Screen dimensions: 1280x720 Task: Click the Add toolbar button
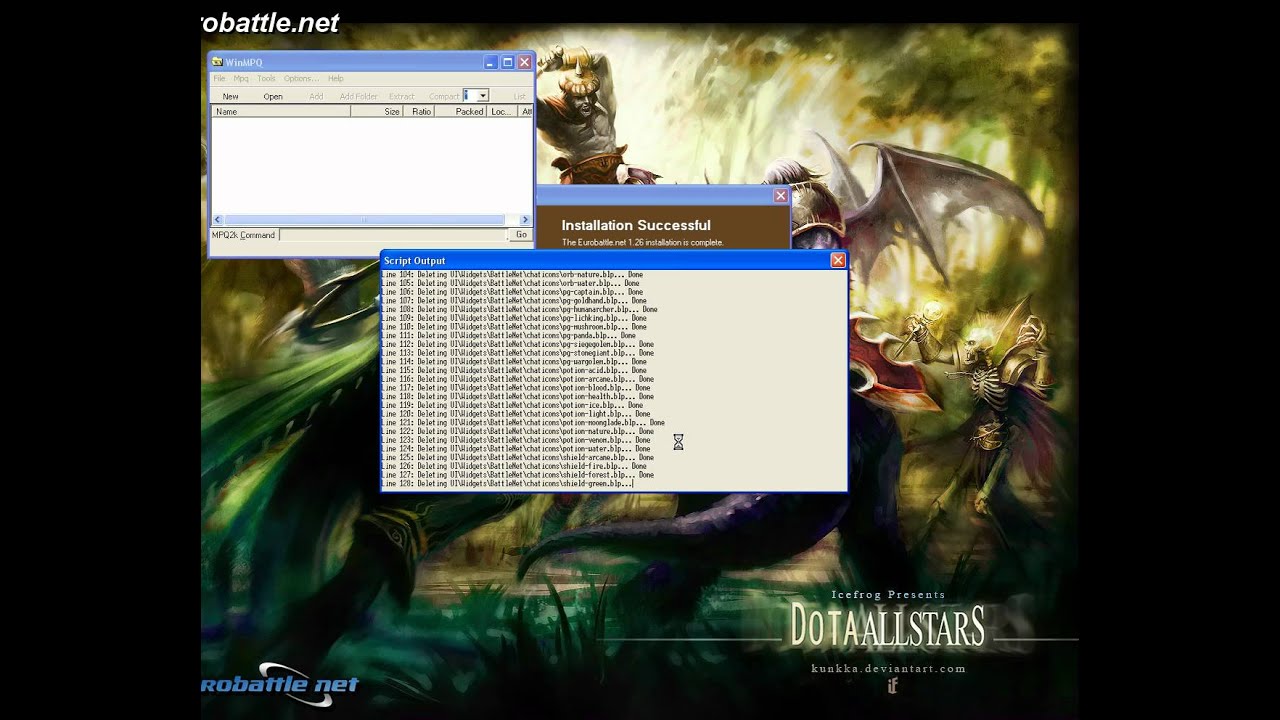coord(316,96)
